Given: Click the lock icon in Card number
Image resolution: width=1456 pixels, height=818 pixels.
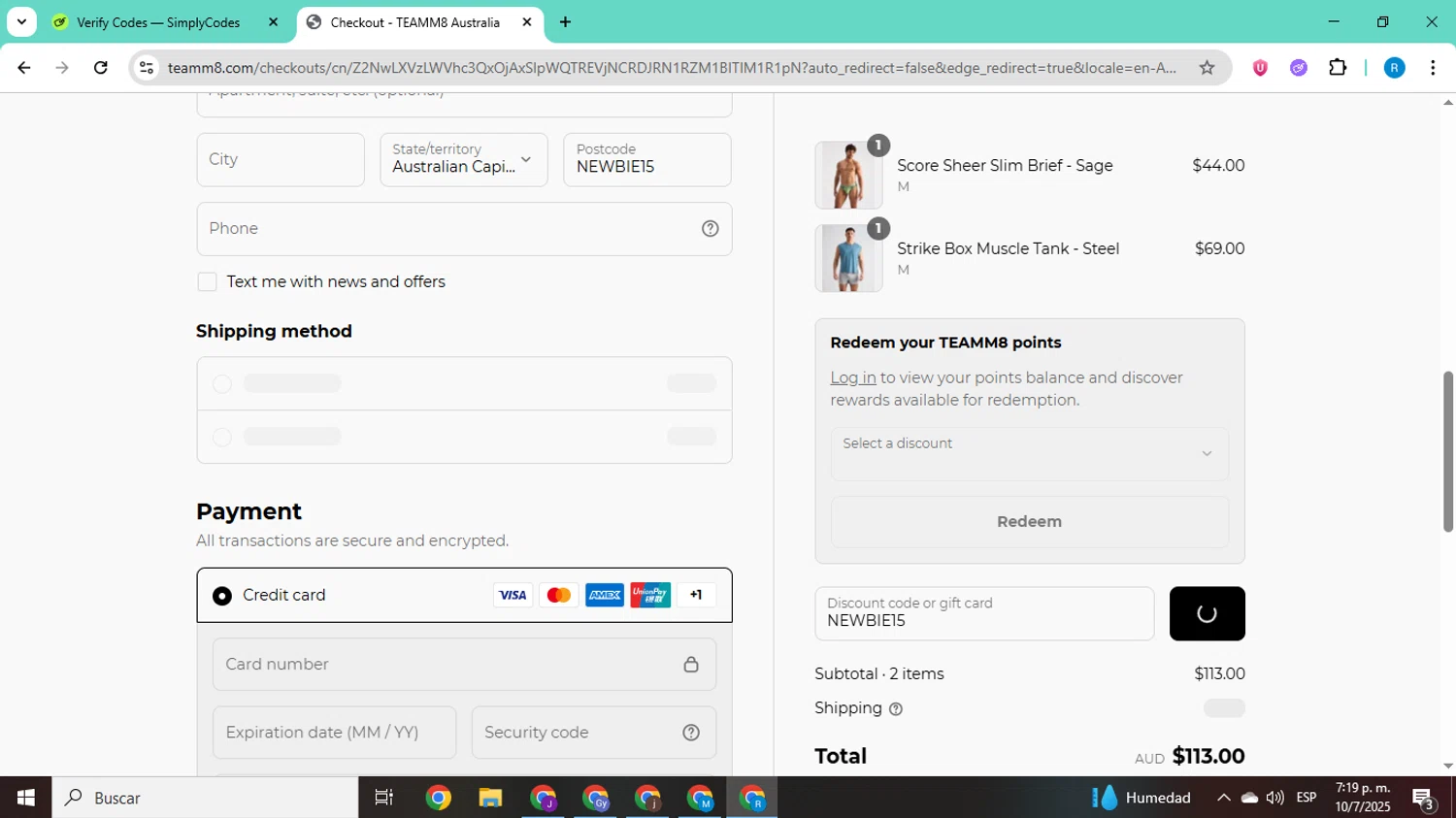Looking at the screenshot, I should [x=691, y=665].
